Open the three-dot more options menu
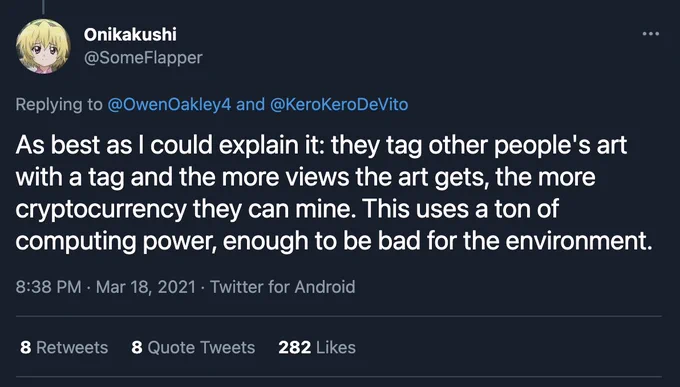This screenshot has width=680, height=387. (x=651, y=34)
